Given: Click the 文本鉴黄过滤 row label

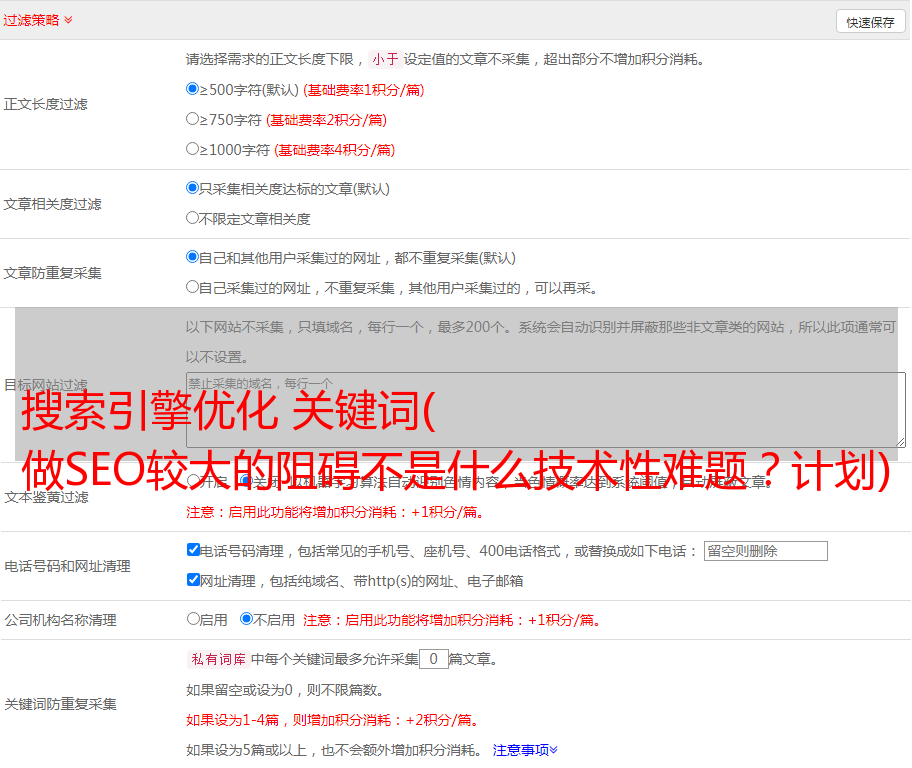Looking at the screenshot, I should coord(47,497).
